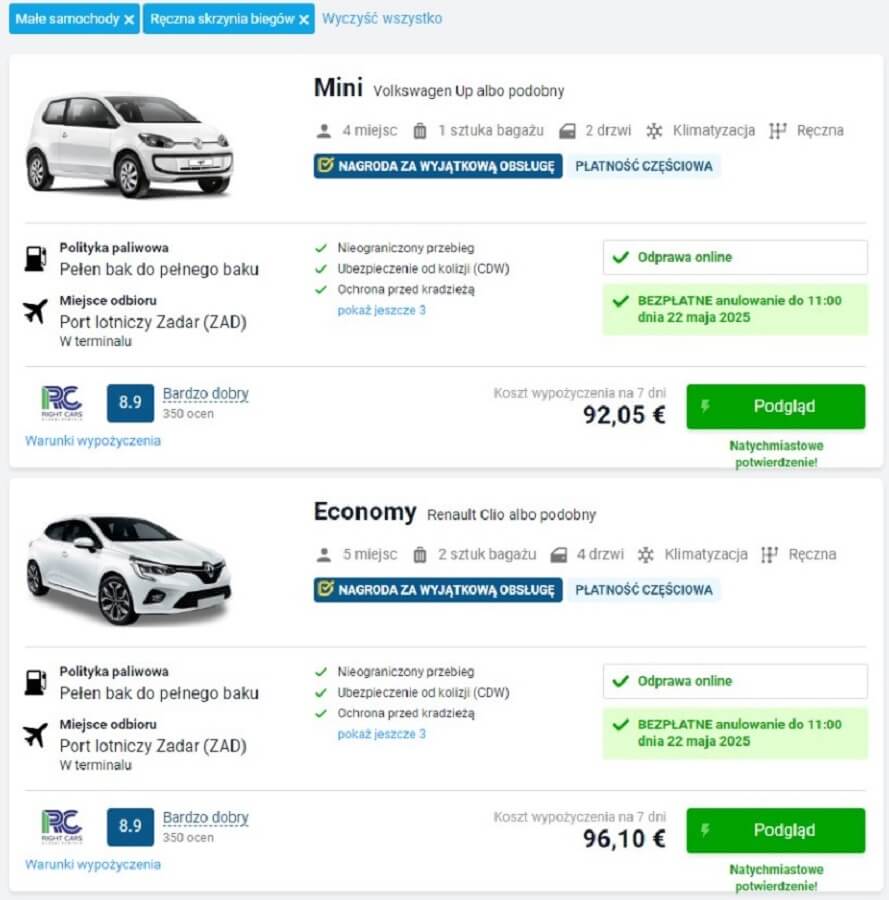889x900 pixels.
Task: Click the airplane icon in Economy offer
Action: coord(35,735)
